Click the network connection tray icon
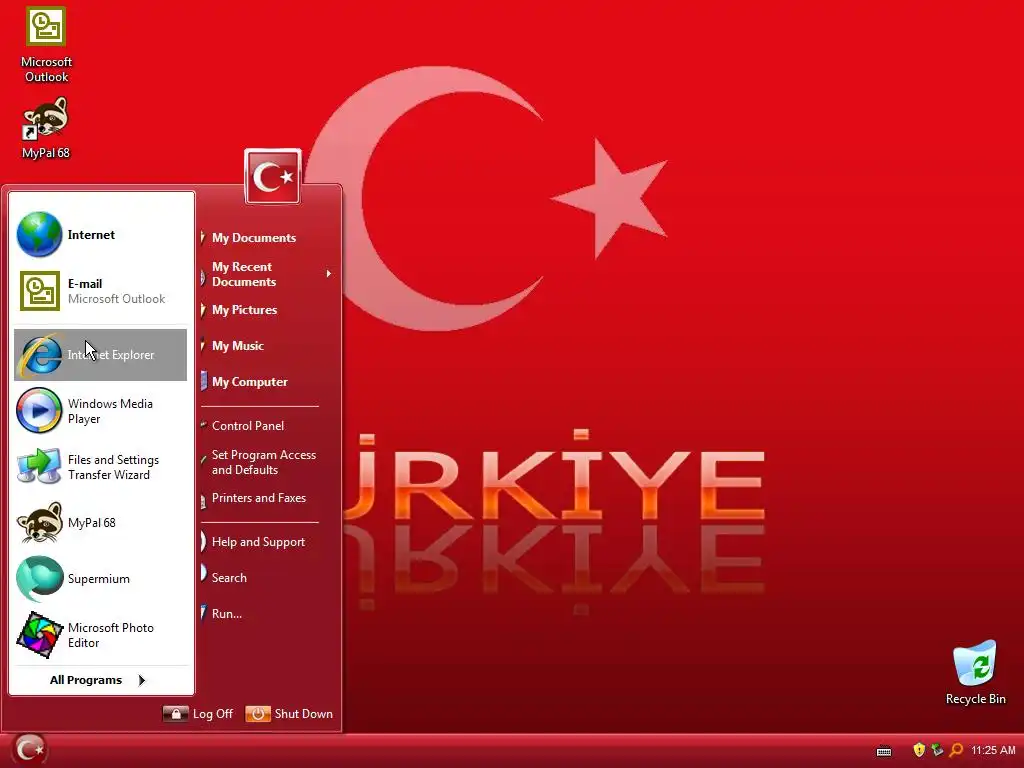This screenshot has height=768, width=1024. [937, 750]
